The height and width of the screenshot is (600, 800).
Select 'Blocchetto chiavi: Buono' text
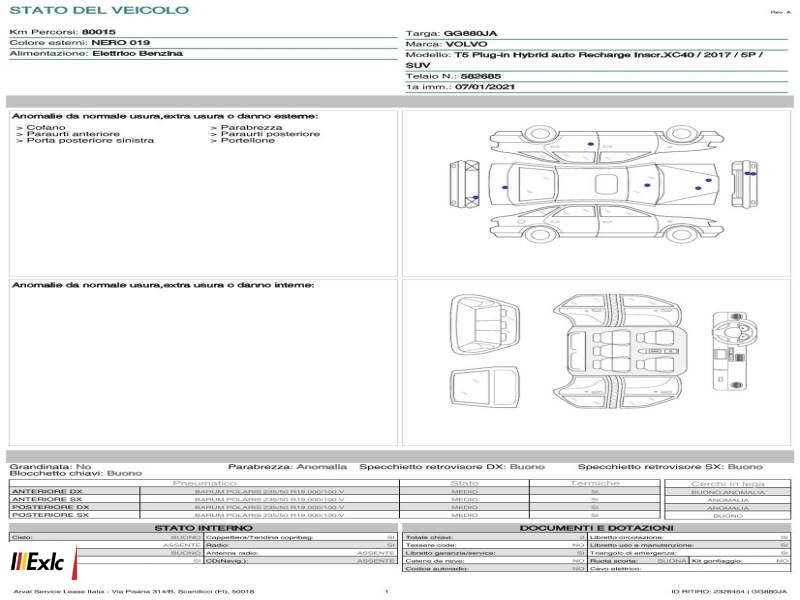click(76, 473)
